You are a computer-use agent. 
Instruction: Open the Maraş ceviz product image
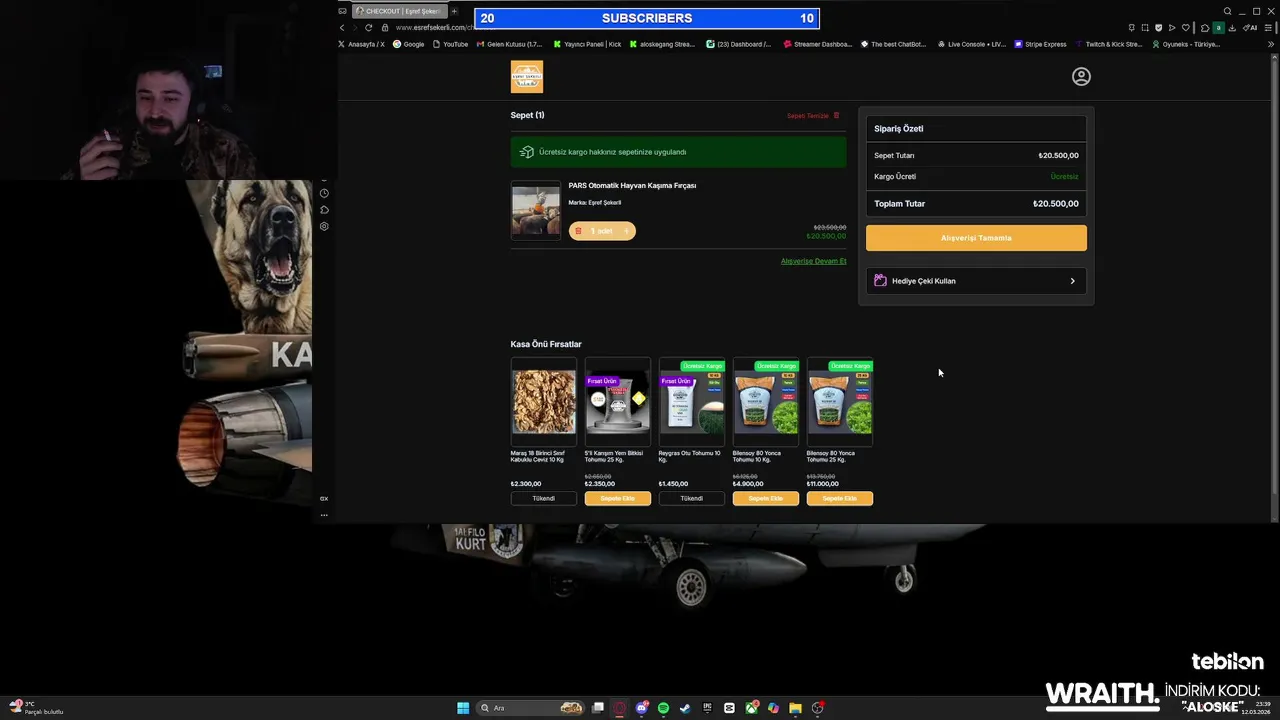click(x=543, y=401)
